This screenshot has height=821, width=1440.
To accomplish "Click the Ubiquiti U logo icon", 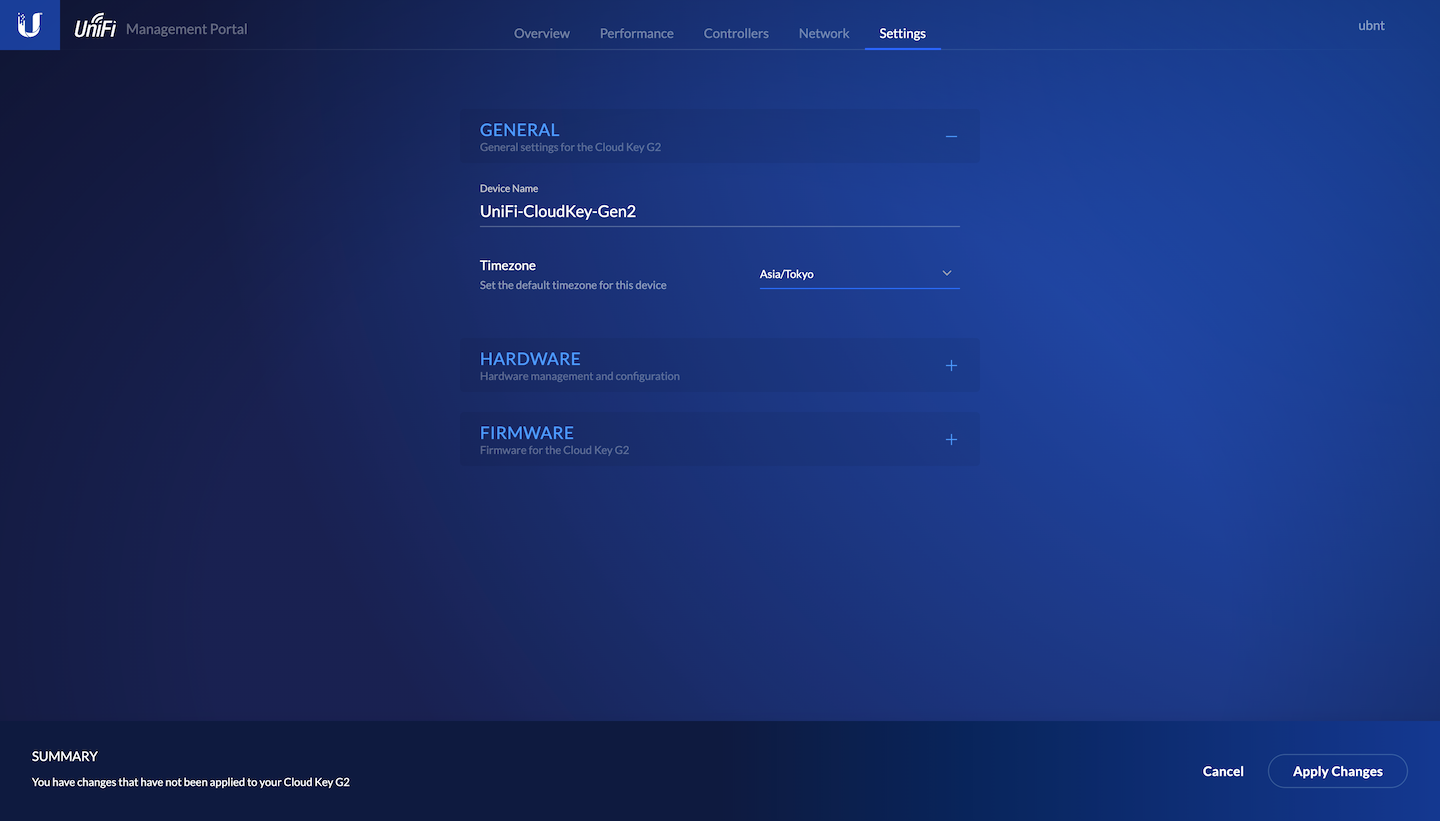I will point(30,25).
